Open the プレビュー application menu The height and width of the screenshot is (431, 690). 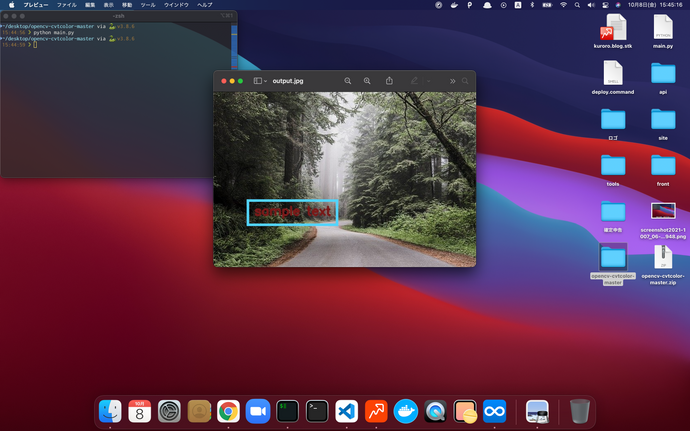tap(36, 5)
